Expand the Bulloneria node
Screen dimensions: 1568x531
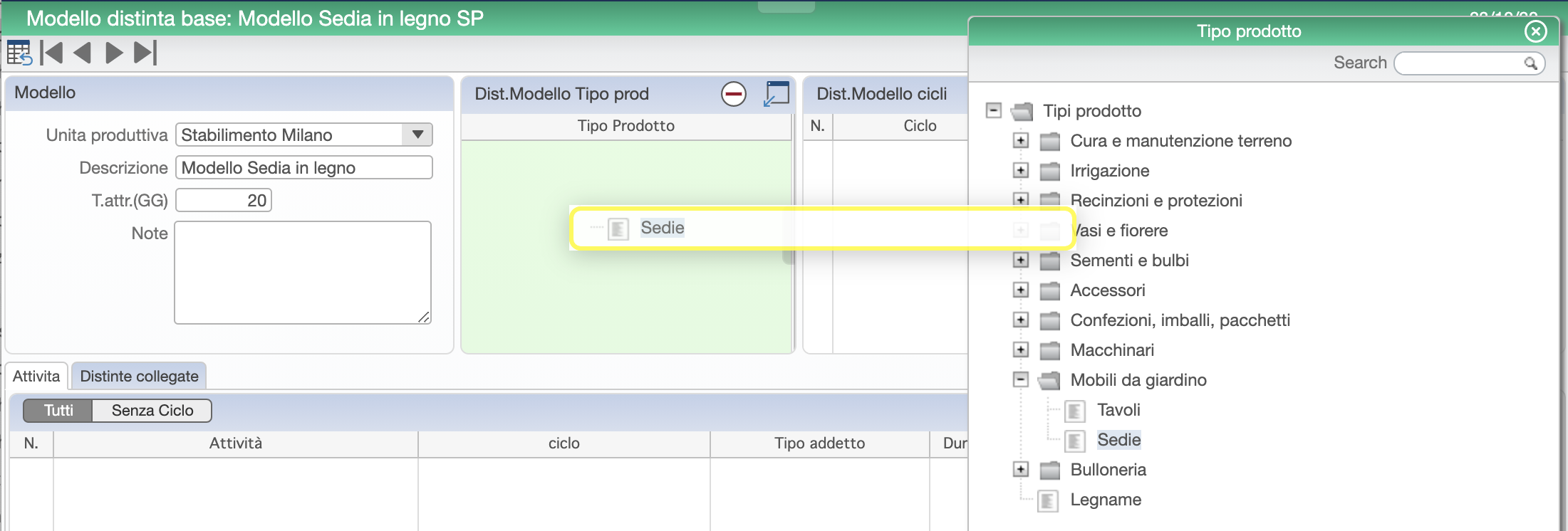[1021, 470]
